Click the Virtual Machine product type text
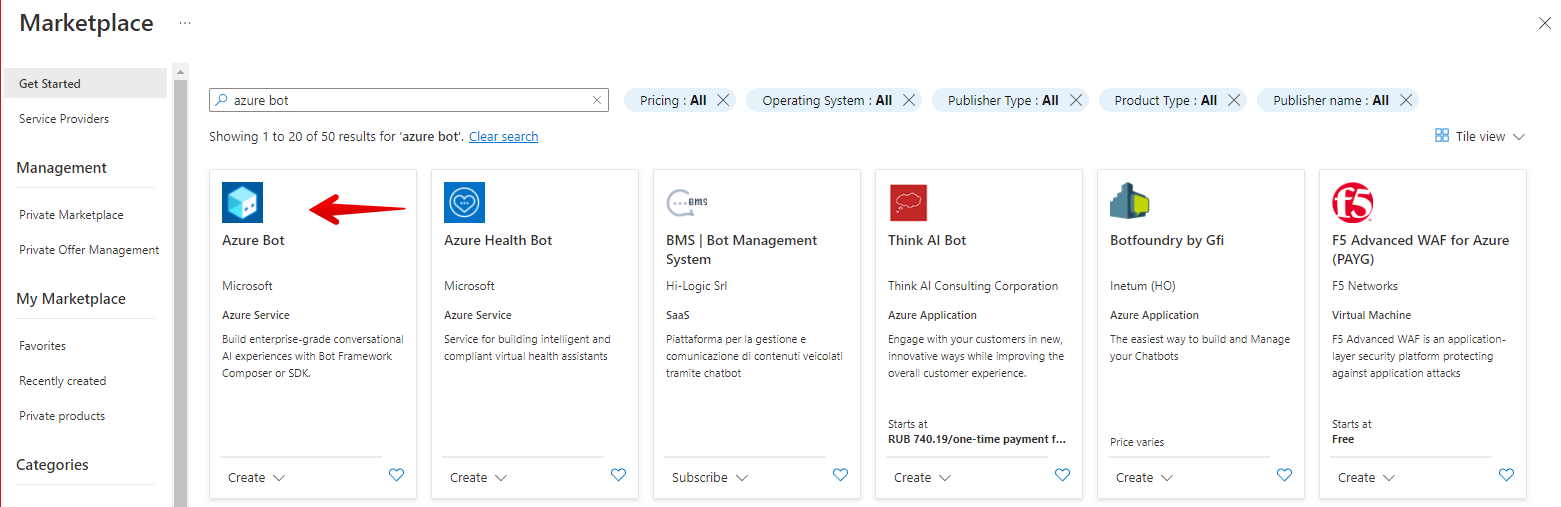Image resolution: width=1561 pixels, height=507 pixels. (x=1369, y=315)
